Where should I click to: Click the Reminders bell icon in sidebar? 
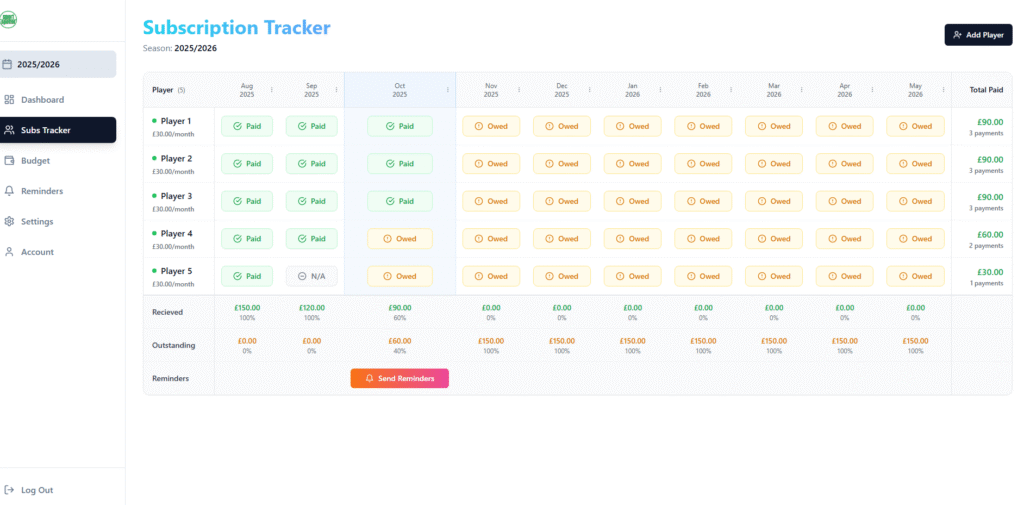[9, 191]
